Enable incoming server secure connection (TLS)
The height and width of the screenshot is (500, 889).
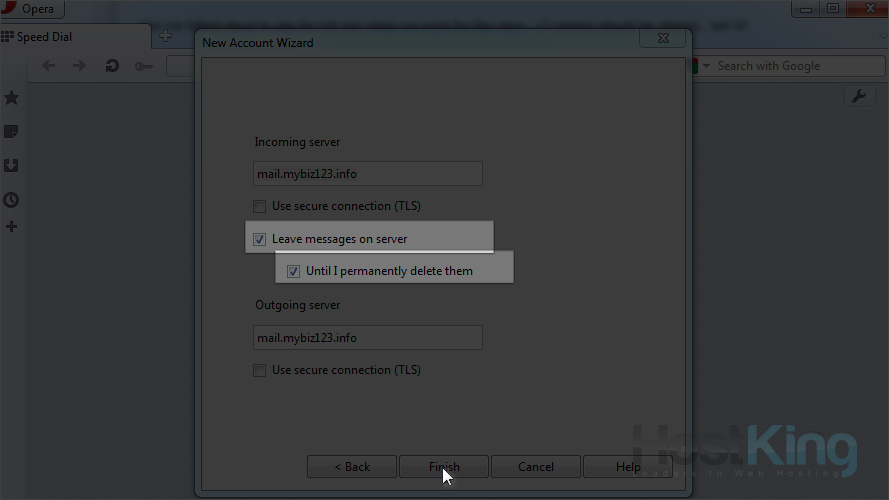tap(260, 206)
